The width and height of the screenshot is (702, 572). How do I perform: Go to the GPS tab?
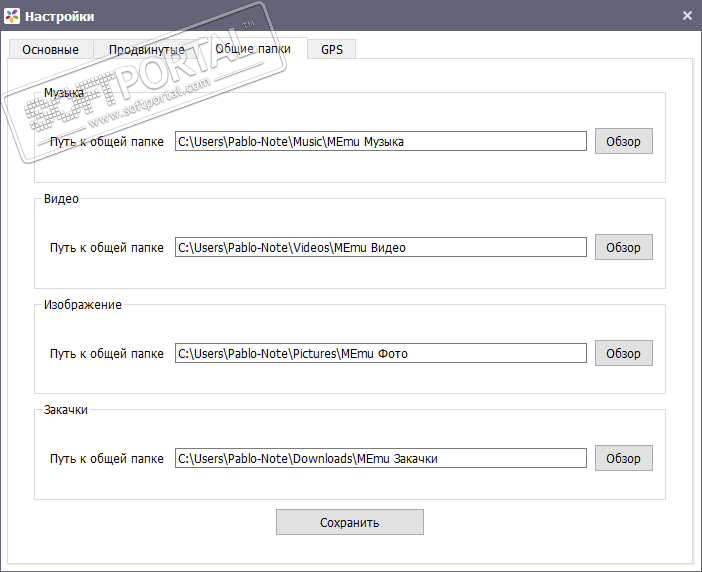332,49
